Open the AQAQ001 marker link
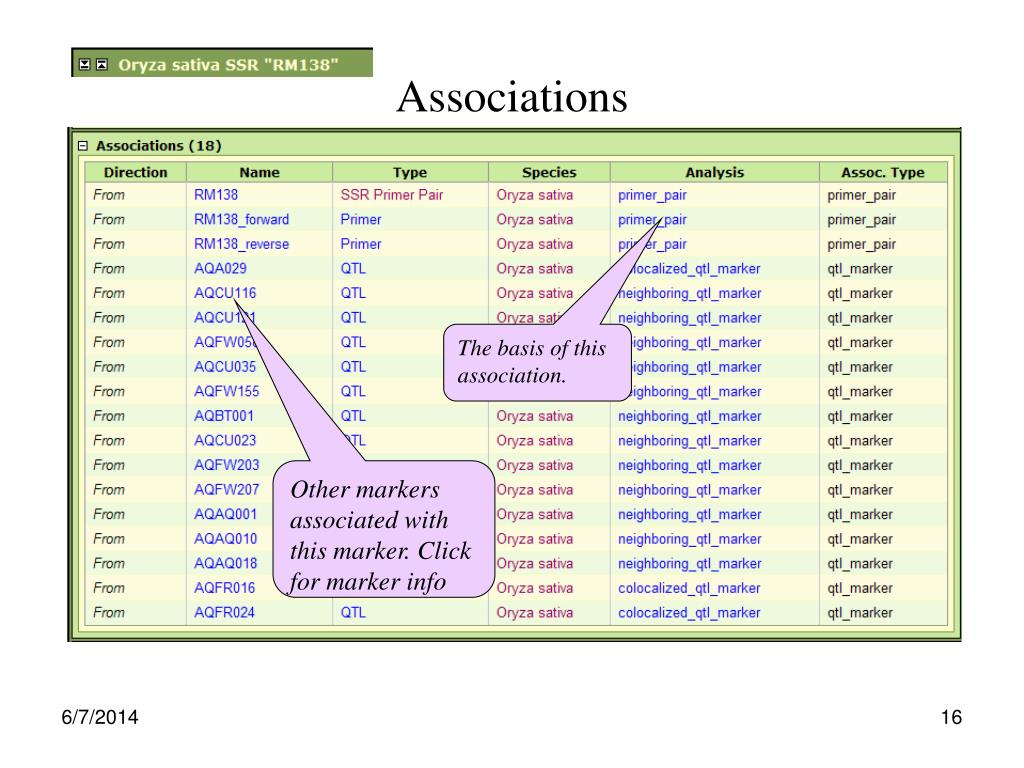This screenshot has height=768, width=1024. [x=225, y=515]
